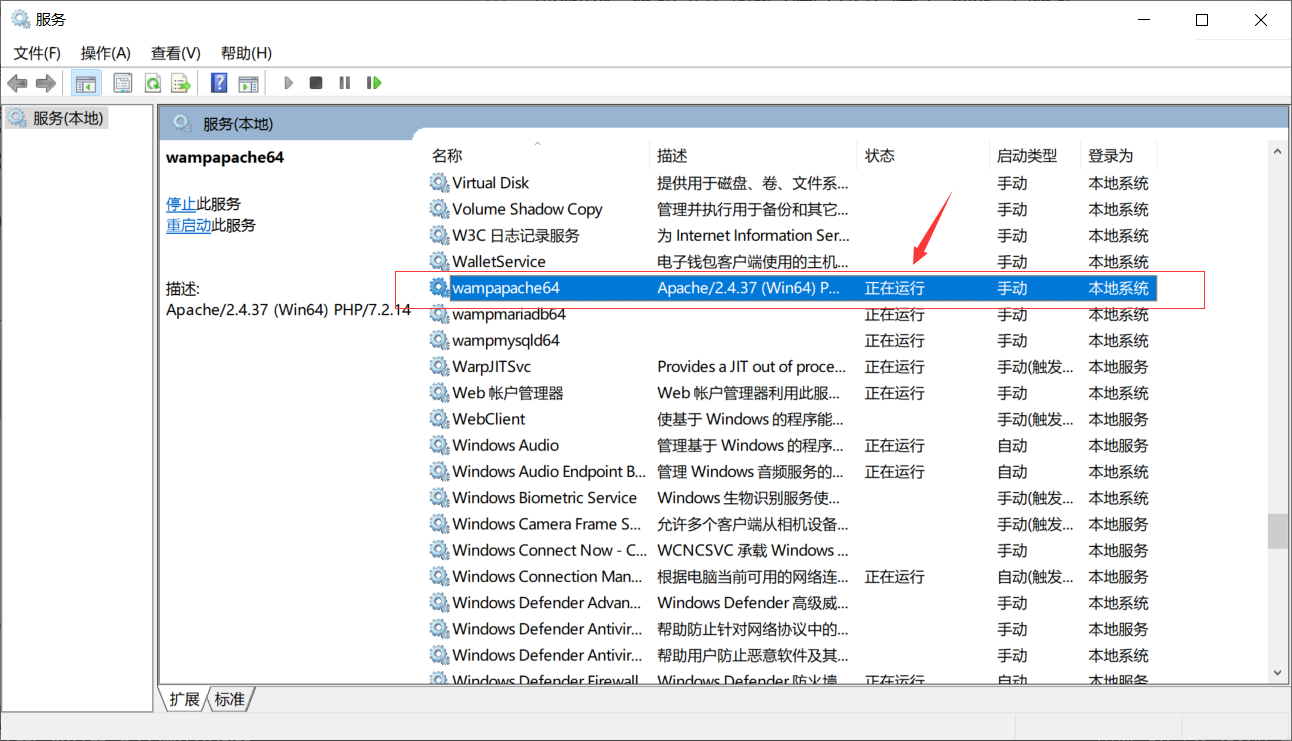The width and height of the screenshot is (1292, 741).
Task: Click the gear icon beside 服务(本地) tree node
Action: [x=17, y=118]
